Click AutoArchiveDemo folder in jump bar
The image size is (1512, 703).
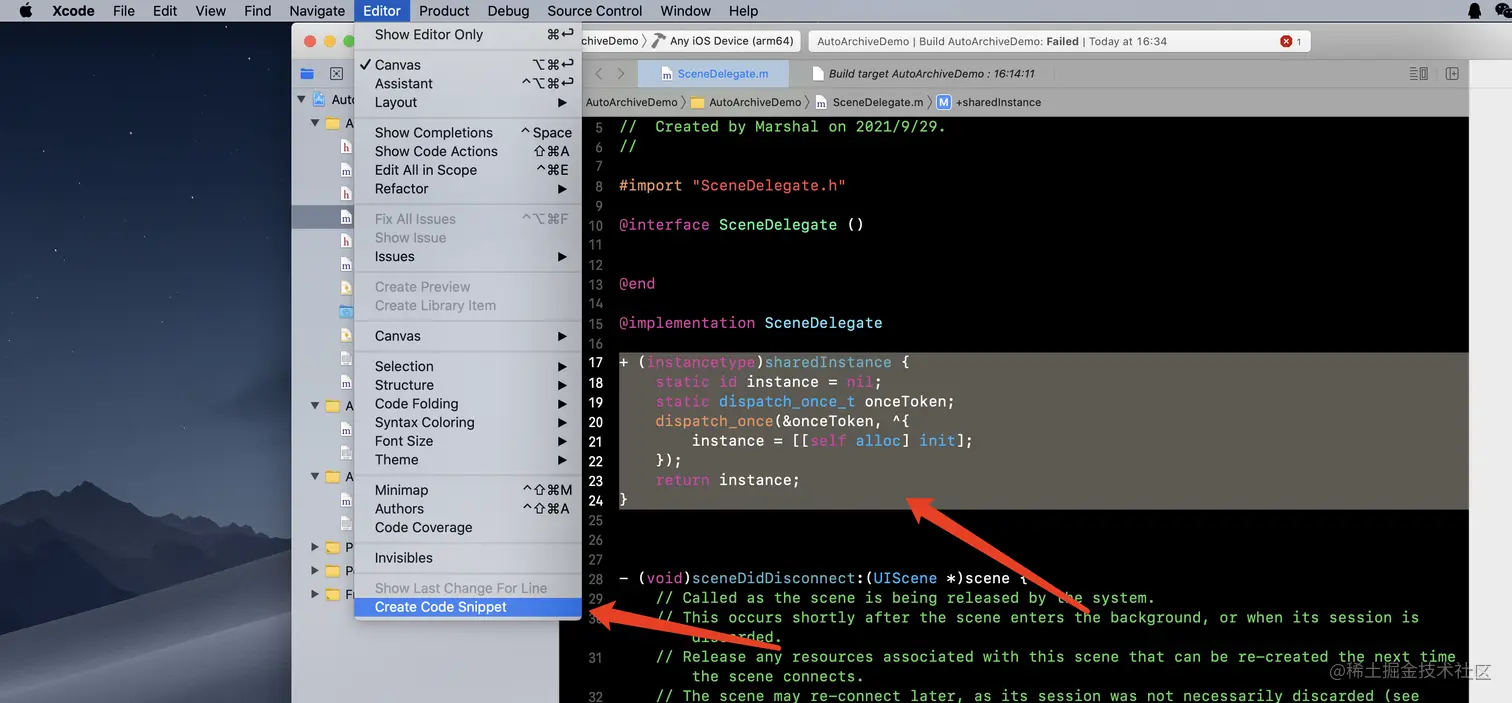point(746,102)
